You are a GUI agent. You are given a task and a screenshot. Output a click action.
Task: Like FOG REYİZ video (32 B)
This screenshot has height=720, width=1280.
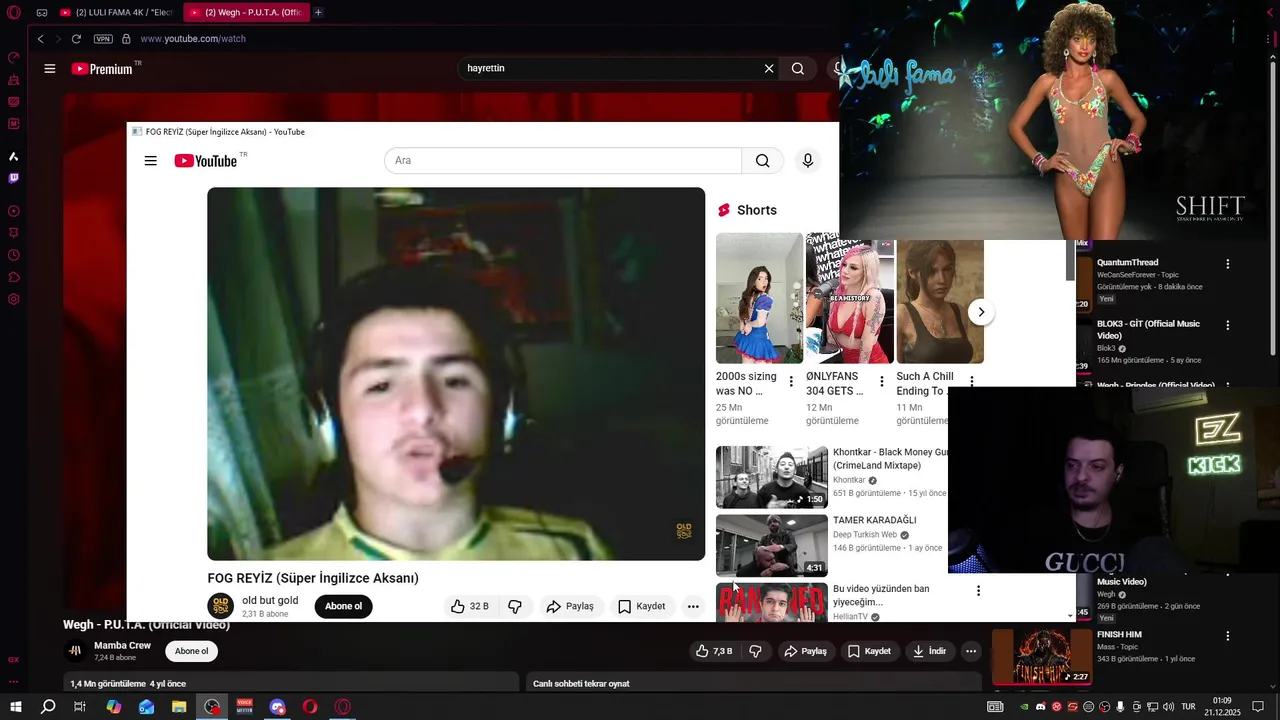pyautogui.click(x=470, y=606)
